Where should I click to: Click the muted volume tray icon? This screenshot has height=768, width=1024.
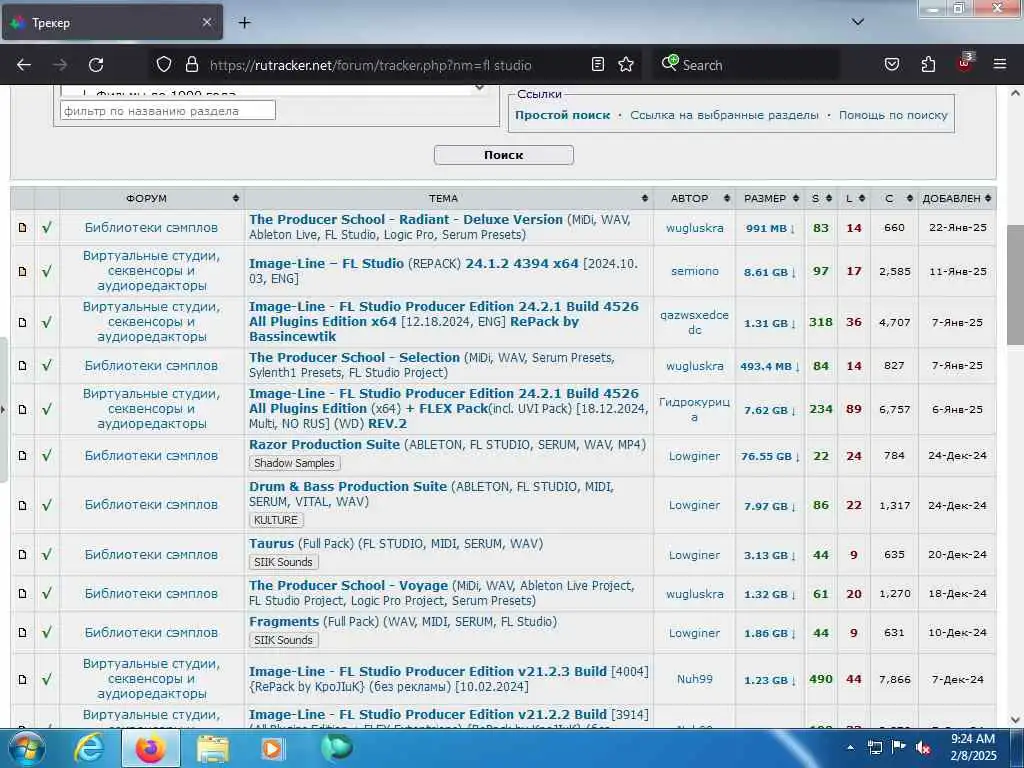(923, 748)
